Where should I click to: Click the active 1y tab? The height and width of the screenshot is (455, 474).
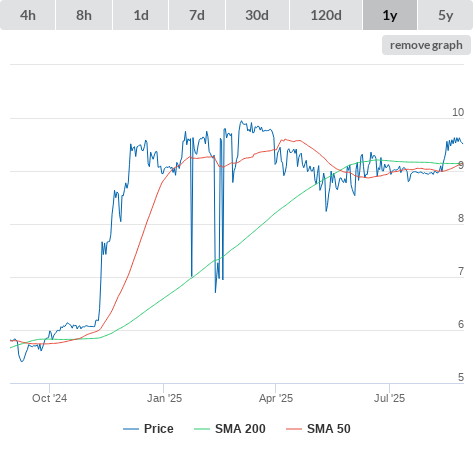[390, 15]
